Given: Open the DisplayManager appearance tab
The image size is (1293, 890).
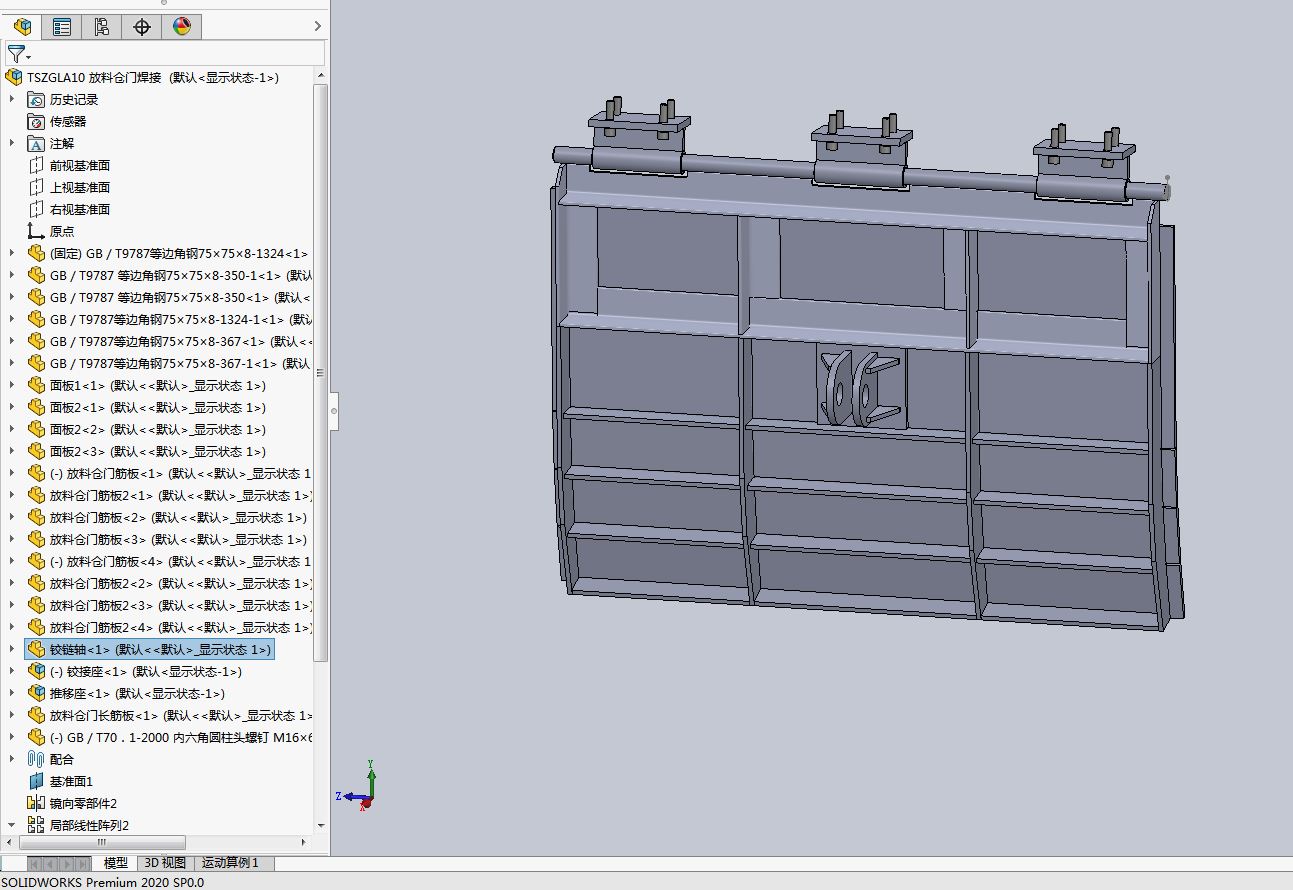Looking at the screenshot, I should tap(182, 27).
